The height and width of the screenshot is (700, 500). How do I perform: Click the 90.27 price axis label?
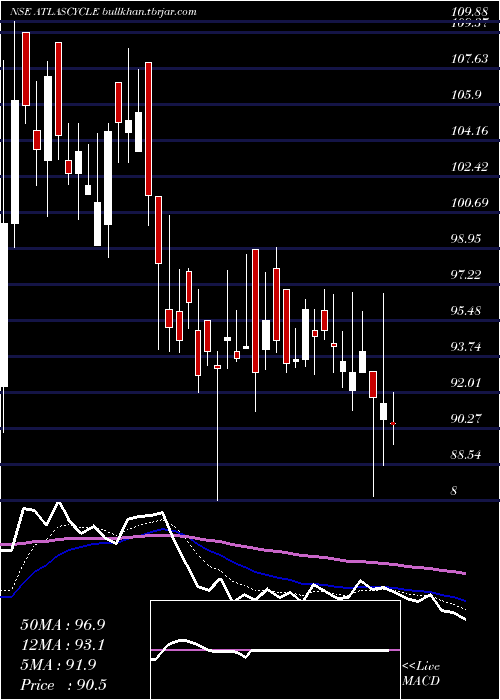466,419
